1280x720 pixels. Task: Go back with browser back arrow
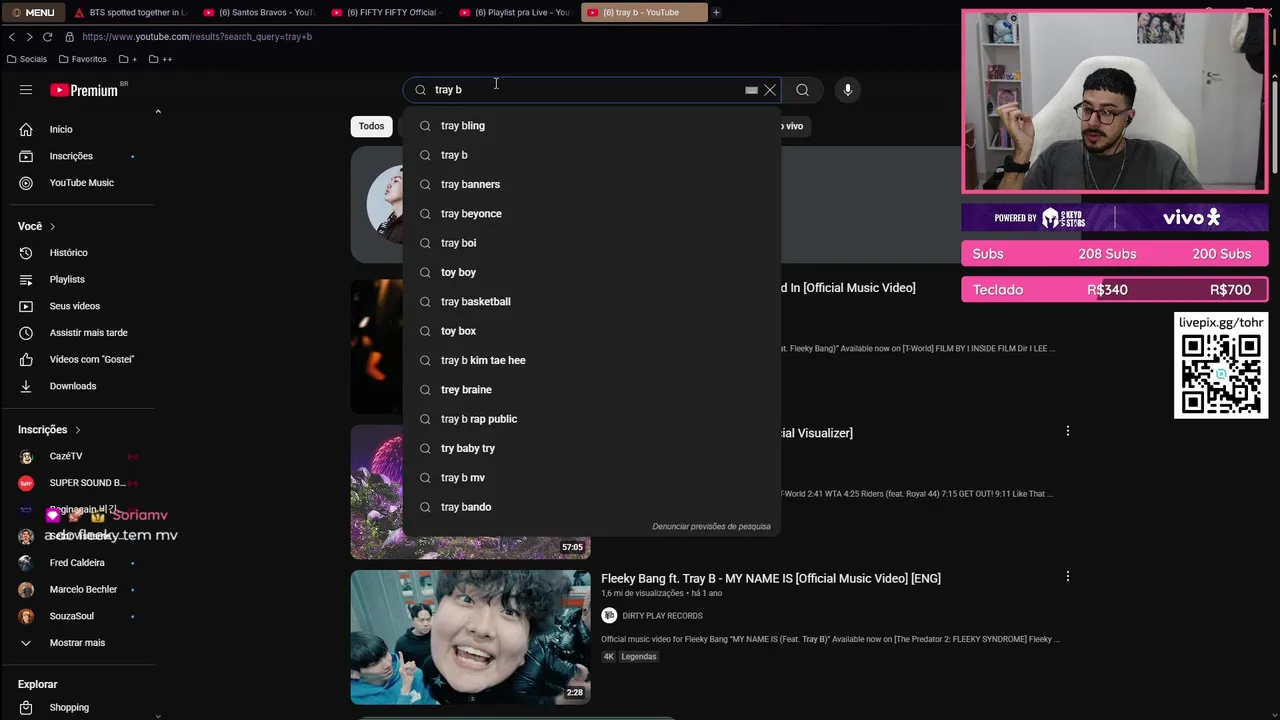[x=11, y=37]
